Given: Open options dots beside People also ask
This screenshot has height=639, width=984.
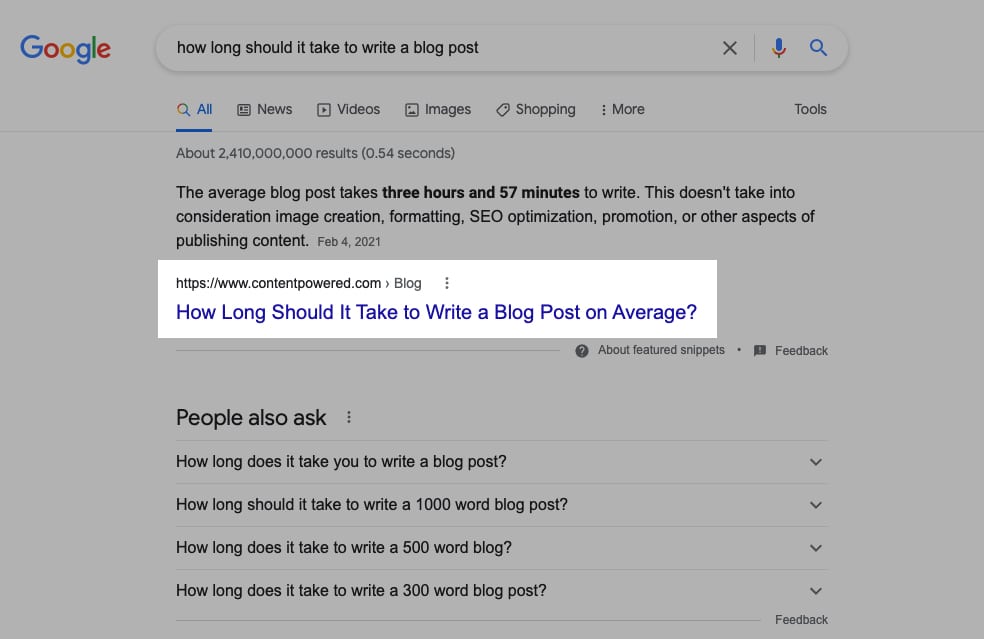Looking at the screenshot, I should click(349, 418).
